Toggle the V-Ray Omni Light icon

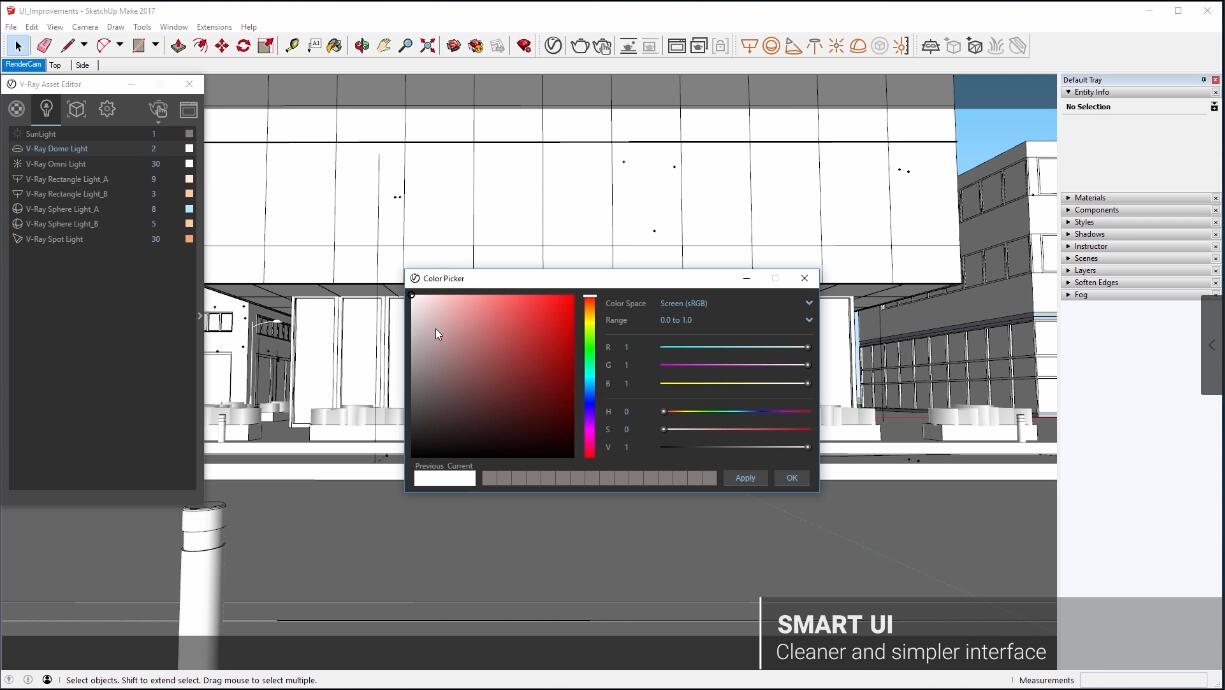pos(17,164)
